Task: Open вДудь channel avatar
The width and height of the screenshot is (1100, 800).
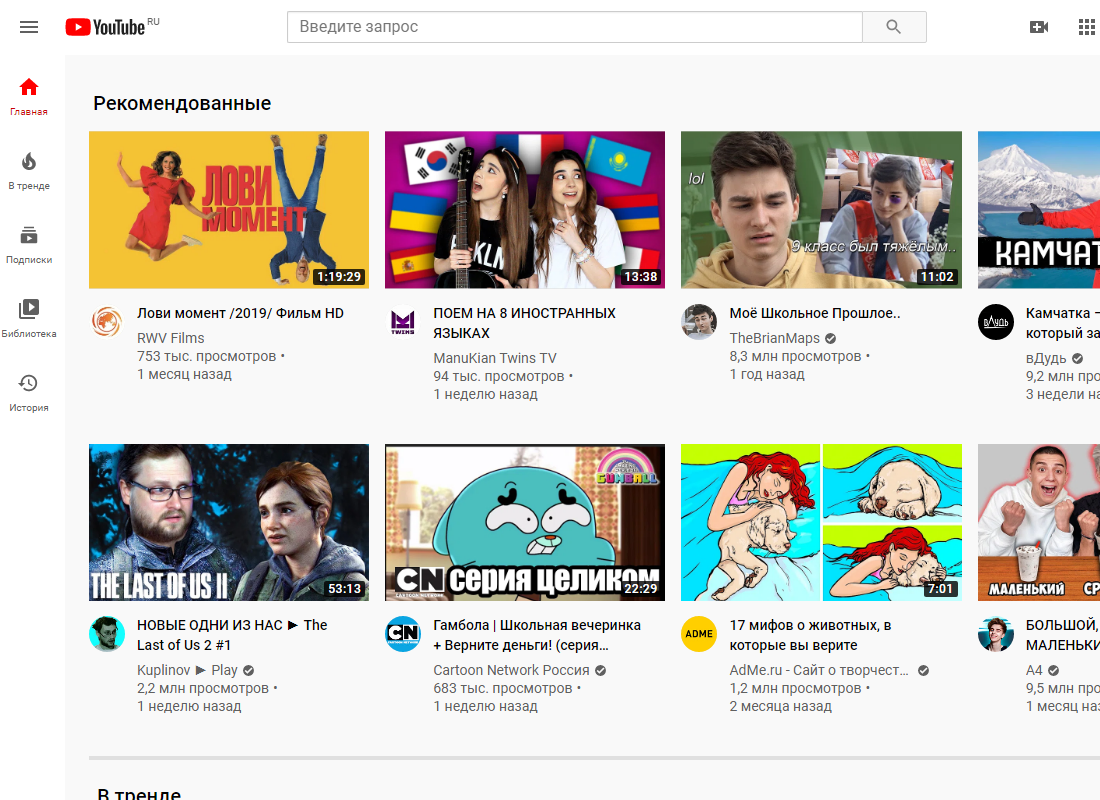Action: pos(995,321)
